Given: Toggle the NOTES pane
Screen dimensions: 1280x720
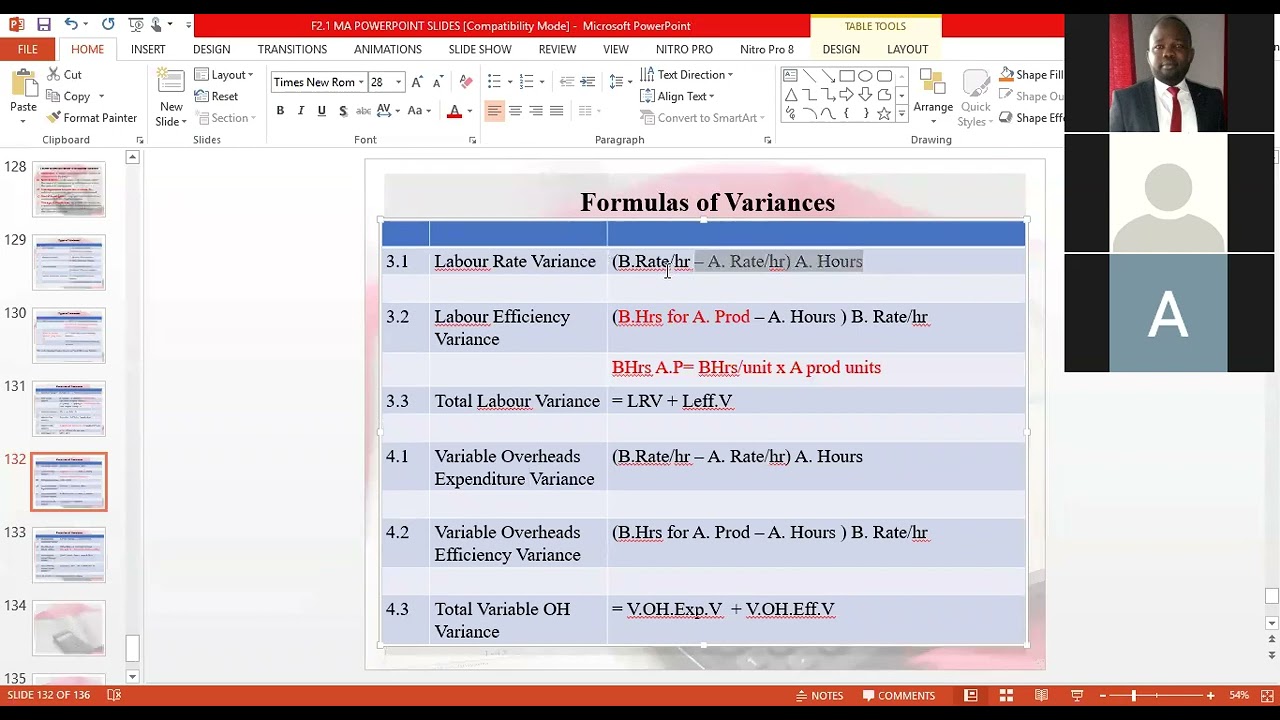Looking at the screenshot, I should [x=818, y=696].
